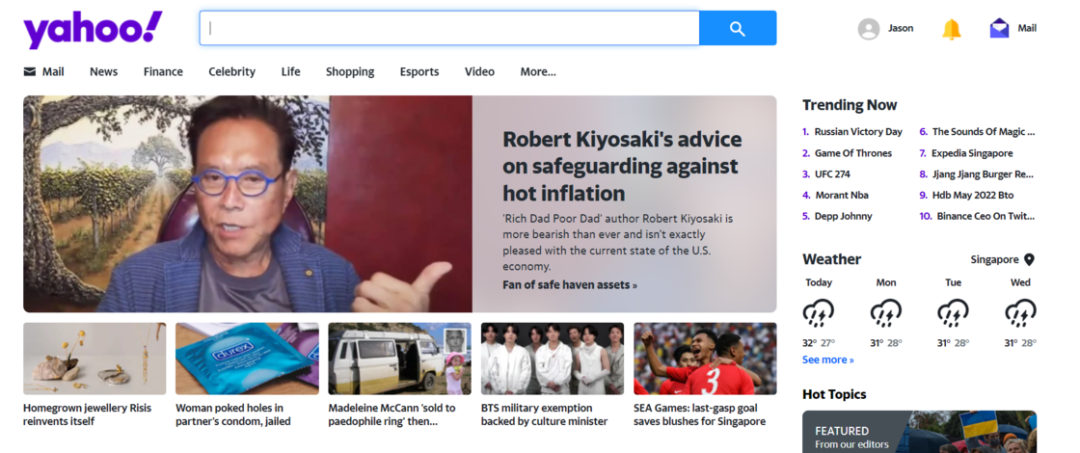Open trending topic The Sounds Of Magic
1080x453 pixels.
click(x=984, y=131)
